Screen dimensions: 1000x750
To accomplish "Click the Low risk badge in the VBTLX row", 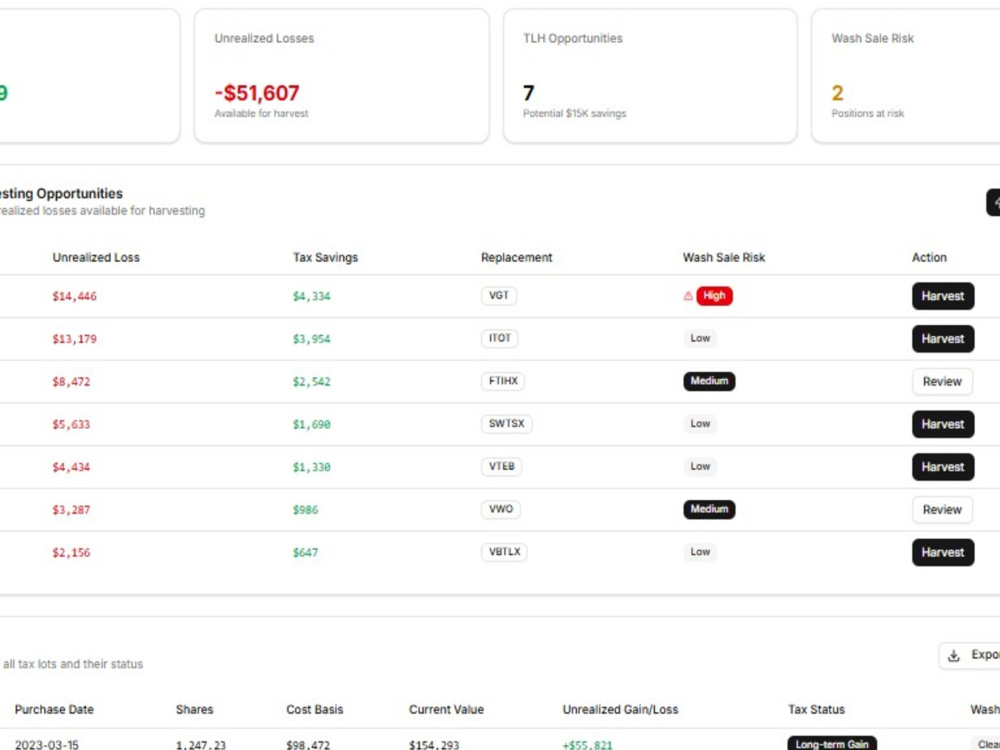I will [x=700, y=552].
